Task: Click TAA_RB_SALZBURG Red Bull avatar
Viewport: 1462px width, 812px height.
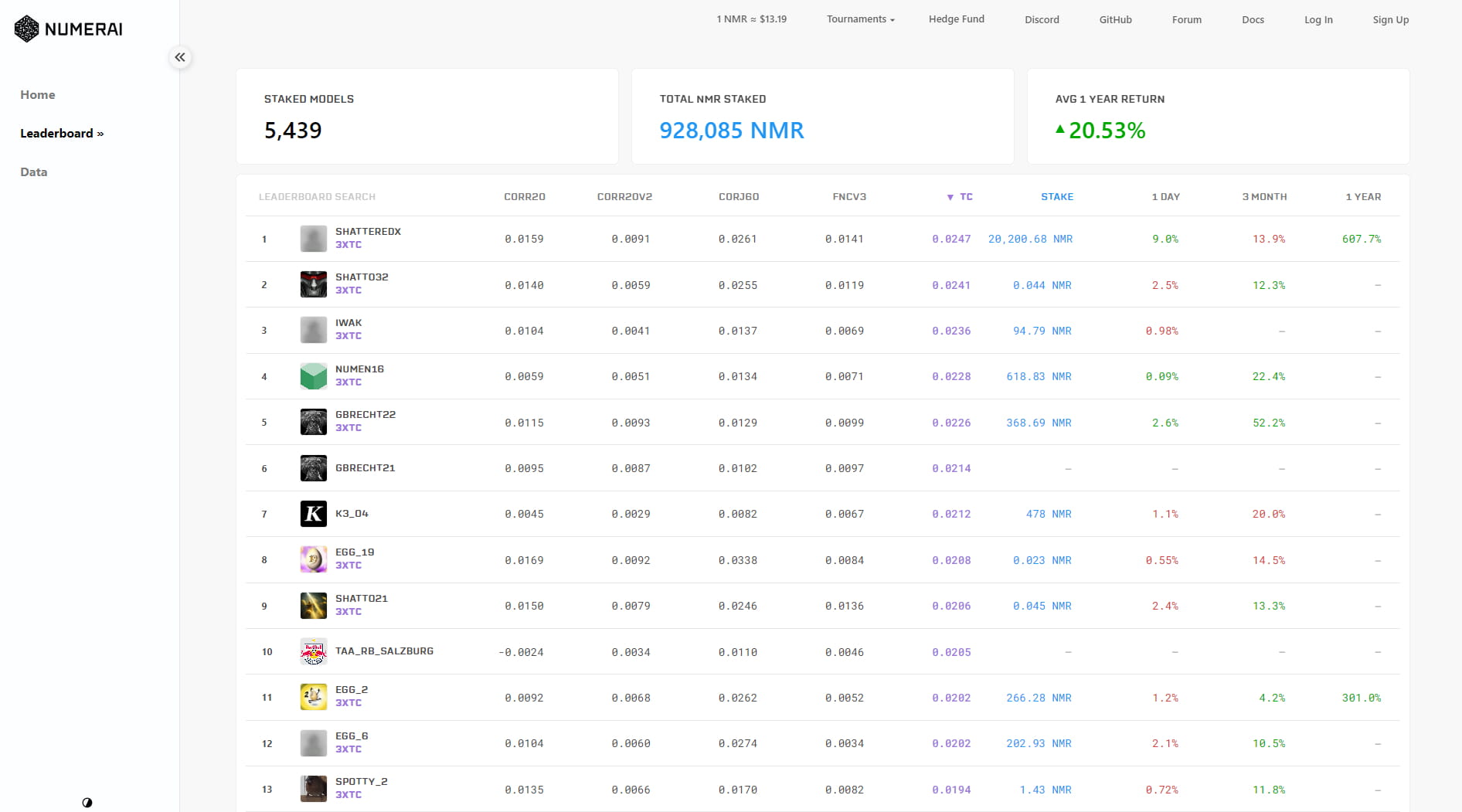Action: coord(313,652)
